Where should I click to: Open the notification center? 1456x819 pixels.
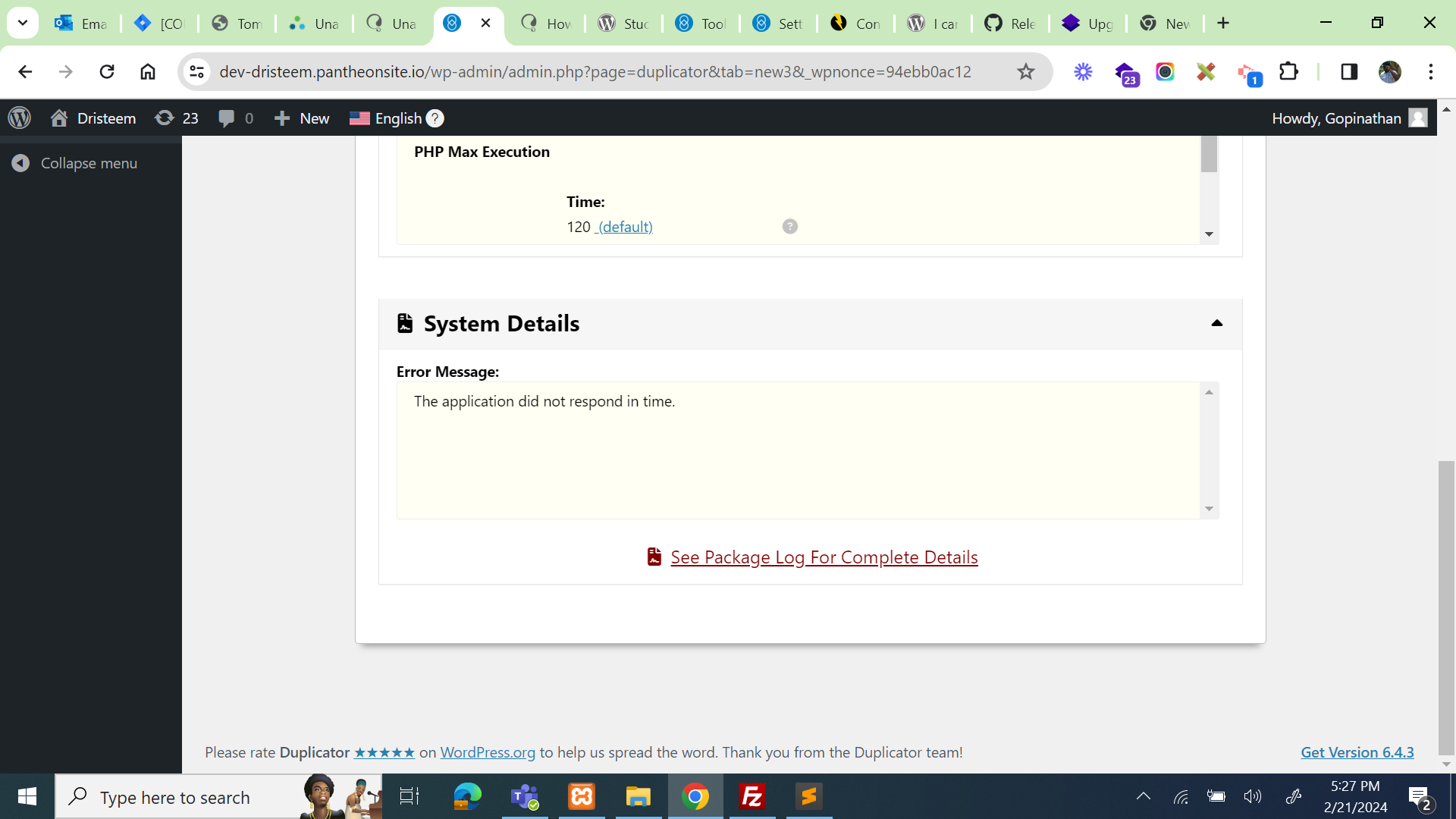1420,797
